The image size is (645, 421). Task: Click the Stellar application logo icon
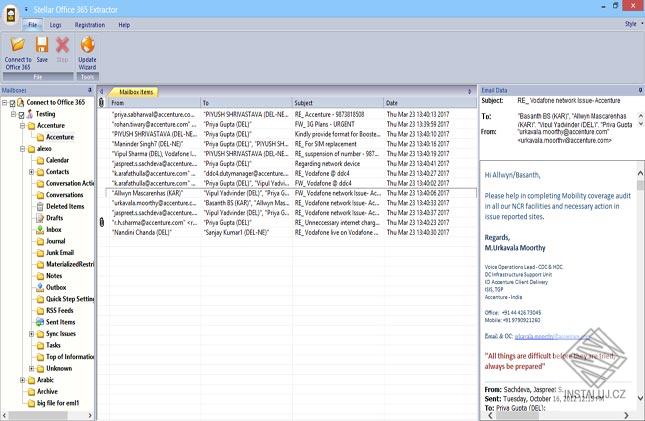pos(11,14)
